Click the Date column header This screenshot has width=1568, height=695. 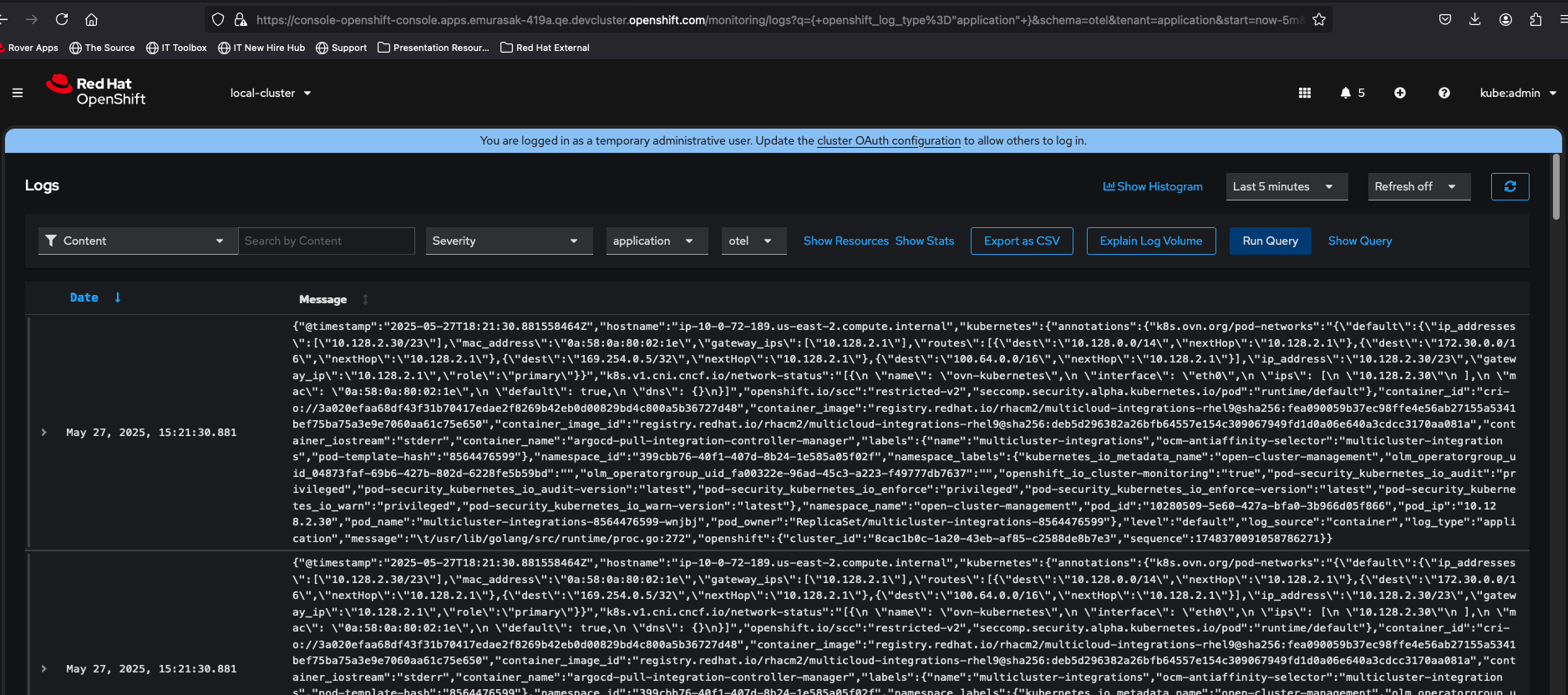(x=84, y=297)
